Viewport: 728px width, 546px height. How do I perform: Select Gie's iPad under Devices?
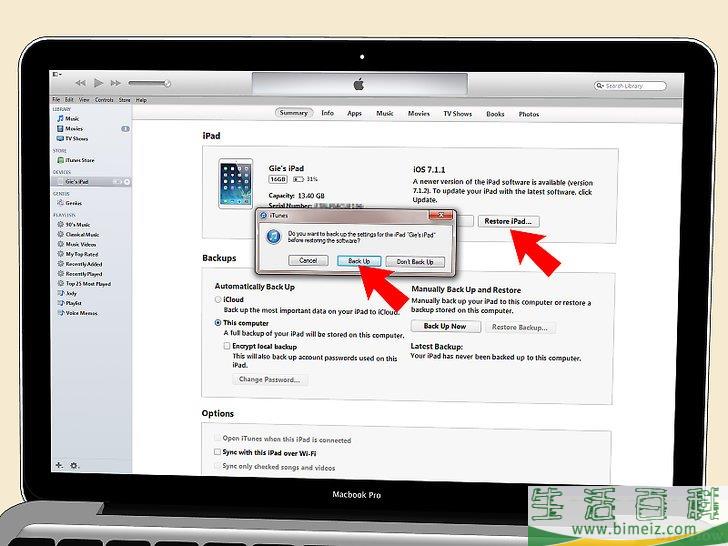point(91,182)
